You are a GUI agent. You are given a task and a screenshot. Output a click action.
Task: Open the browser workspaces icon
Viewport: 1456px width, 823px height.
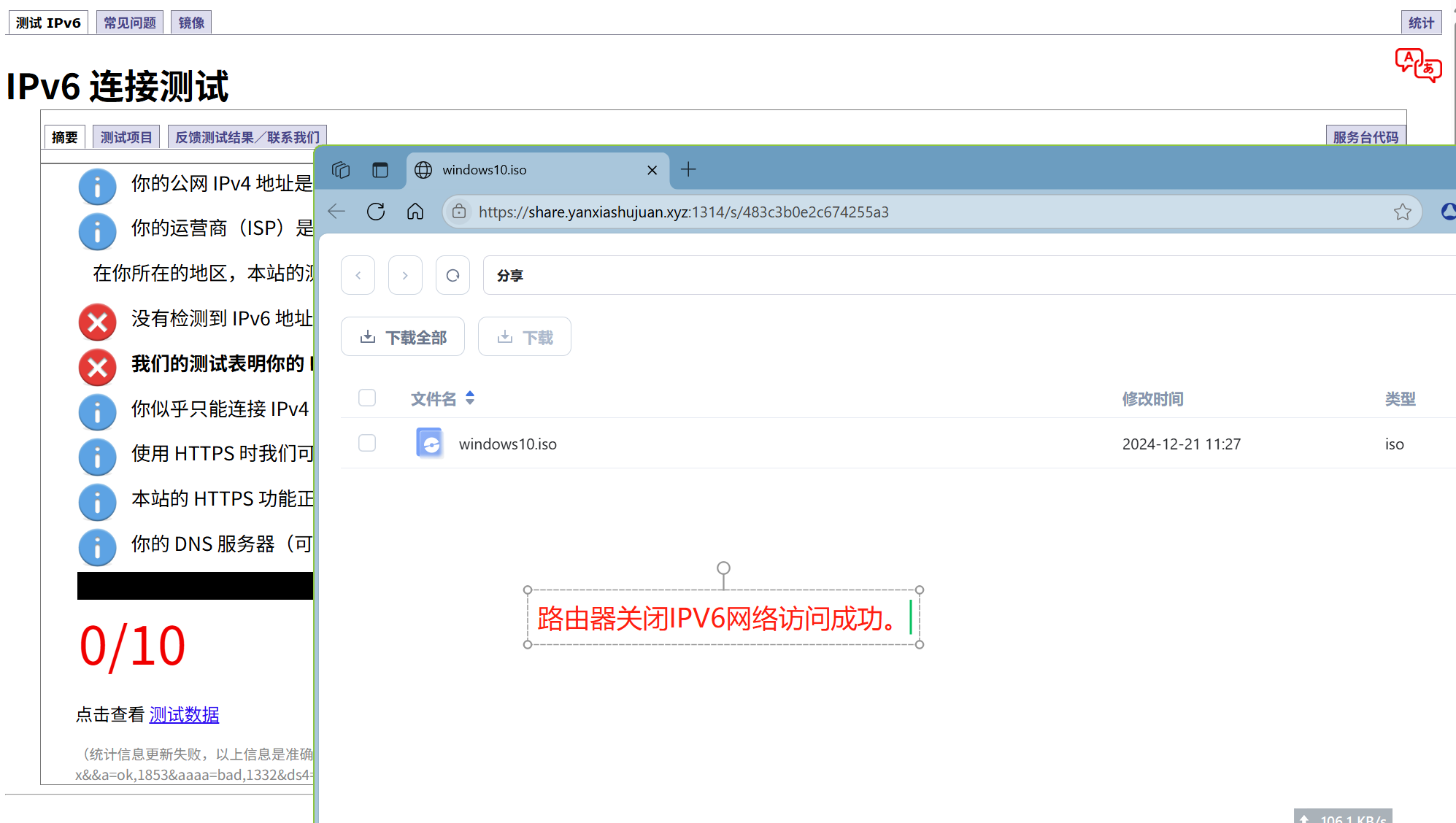pos(341,170)
